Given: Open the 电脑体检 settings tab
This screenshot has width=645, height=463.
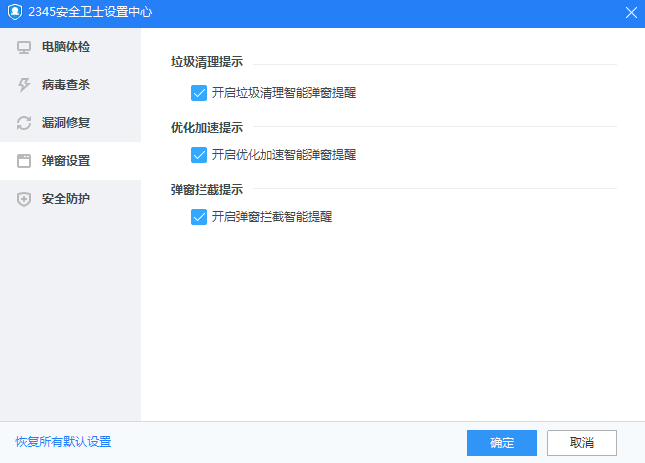Looking at the screenshot, I should pos(70,47).
